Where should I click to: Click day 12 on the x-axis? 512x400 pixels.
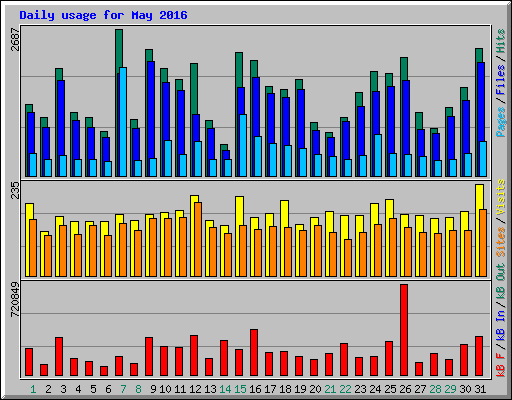[x=195, y=389]
